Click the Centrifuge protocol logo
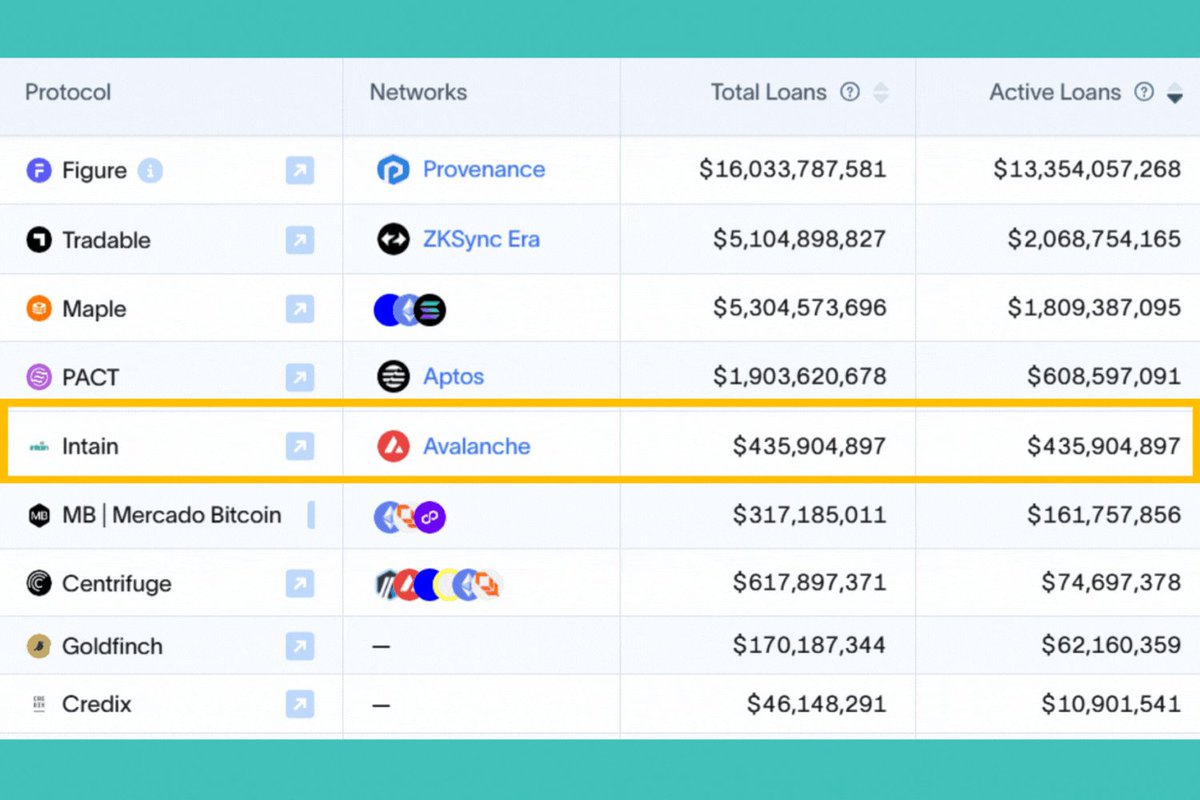This screenshot has height=800, width=1200. [x=39, y=584]
